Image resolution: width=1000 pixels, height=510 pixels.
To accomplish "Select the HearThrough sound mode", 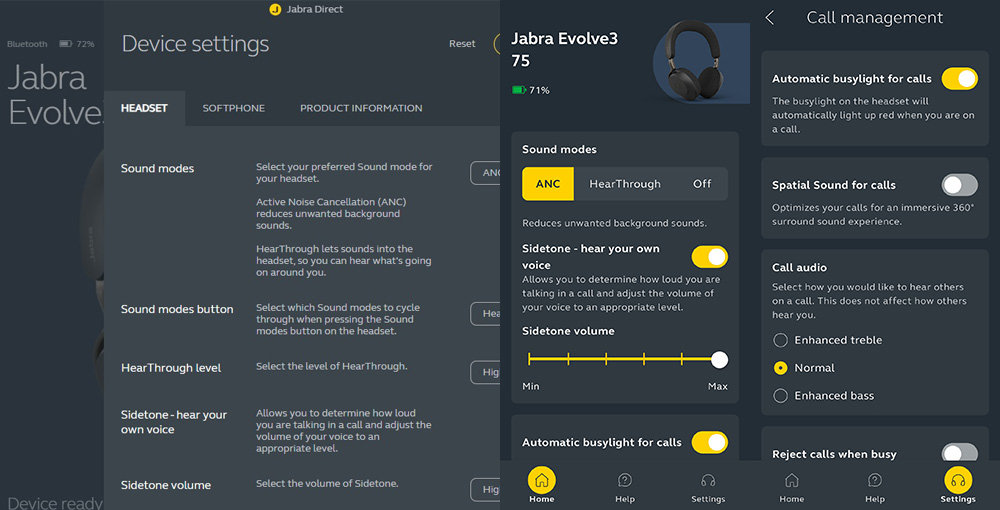I will pos(625,184).
